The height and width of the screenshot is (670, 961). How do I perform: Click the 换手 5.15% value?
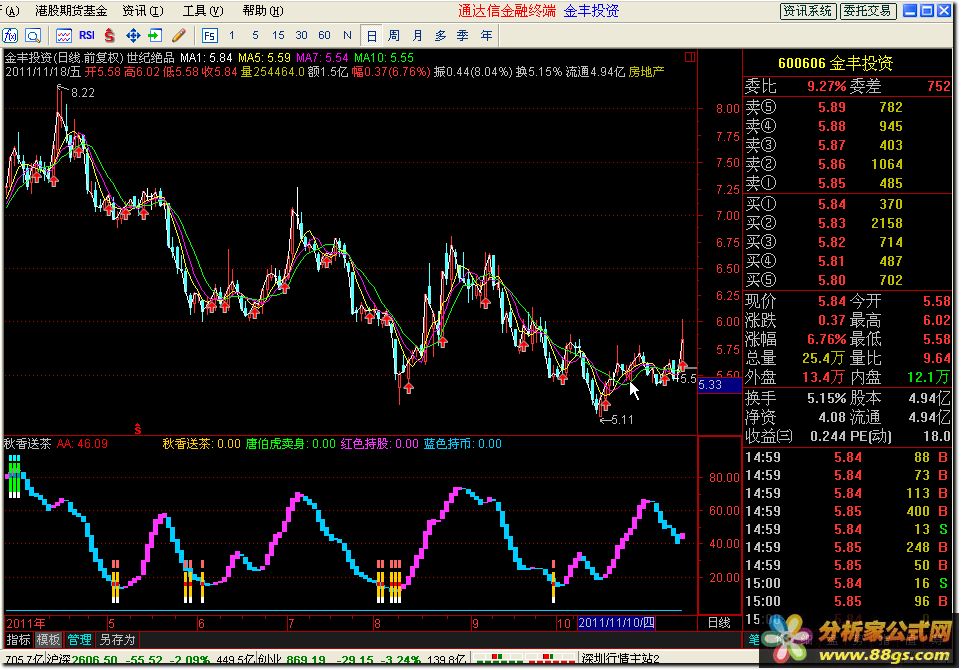(x=826, y=398)
